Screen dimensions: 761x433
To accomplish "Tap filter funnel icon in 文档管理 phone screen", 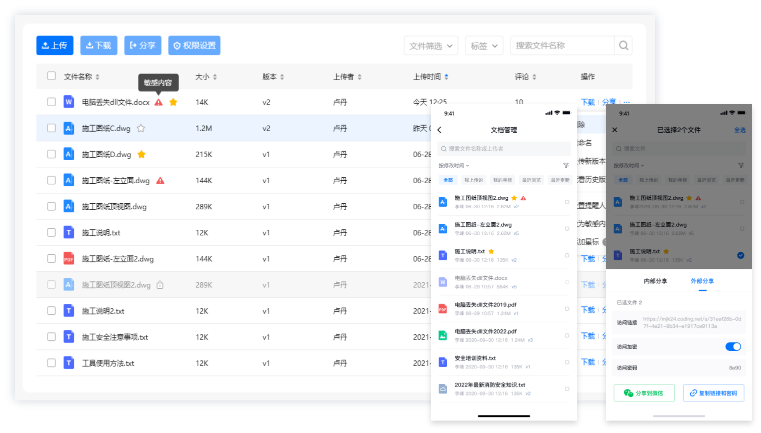I will pyautogui.click(x=566, y=166).
